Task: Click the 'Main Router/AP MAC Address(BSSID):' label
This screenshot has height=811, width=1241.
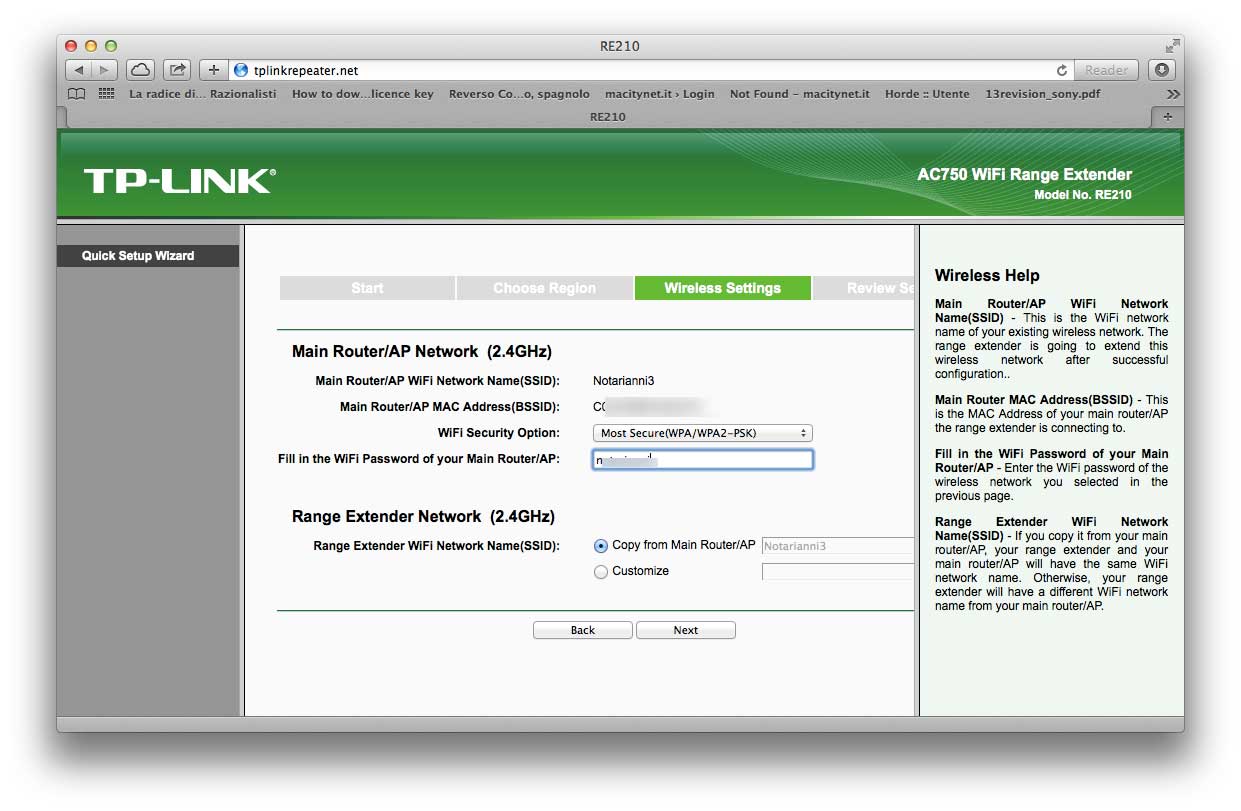Action: 450,407
